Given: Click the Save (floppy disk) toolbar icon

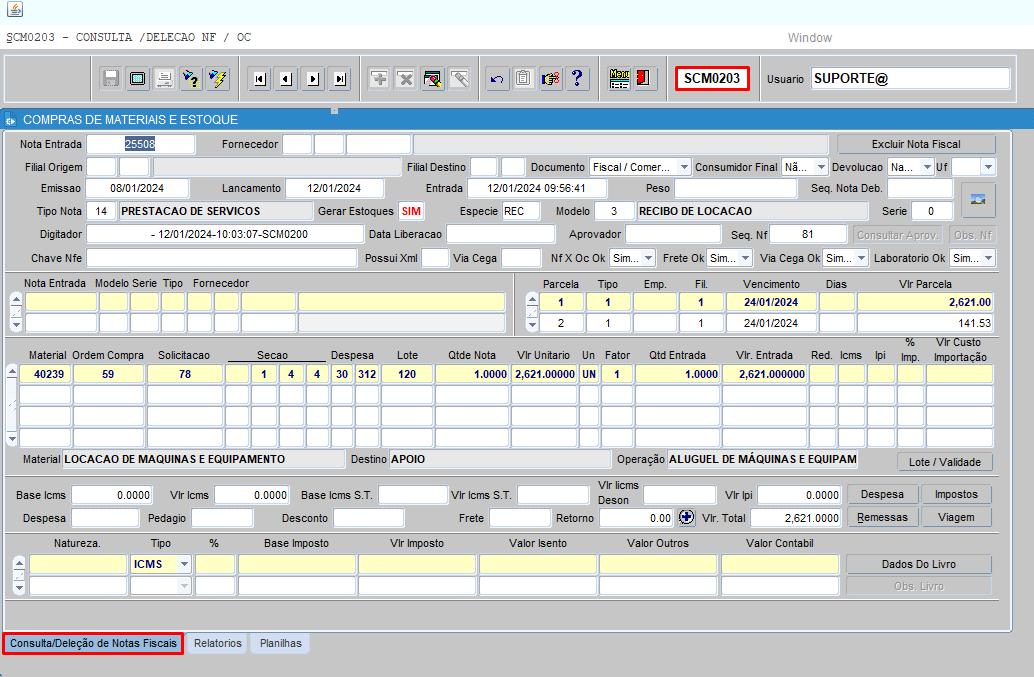Looking at the screenshot, I should coord(111,79).
